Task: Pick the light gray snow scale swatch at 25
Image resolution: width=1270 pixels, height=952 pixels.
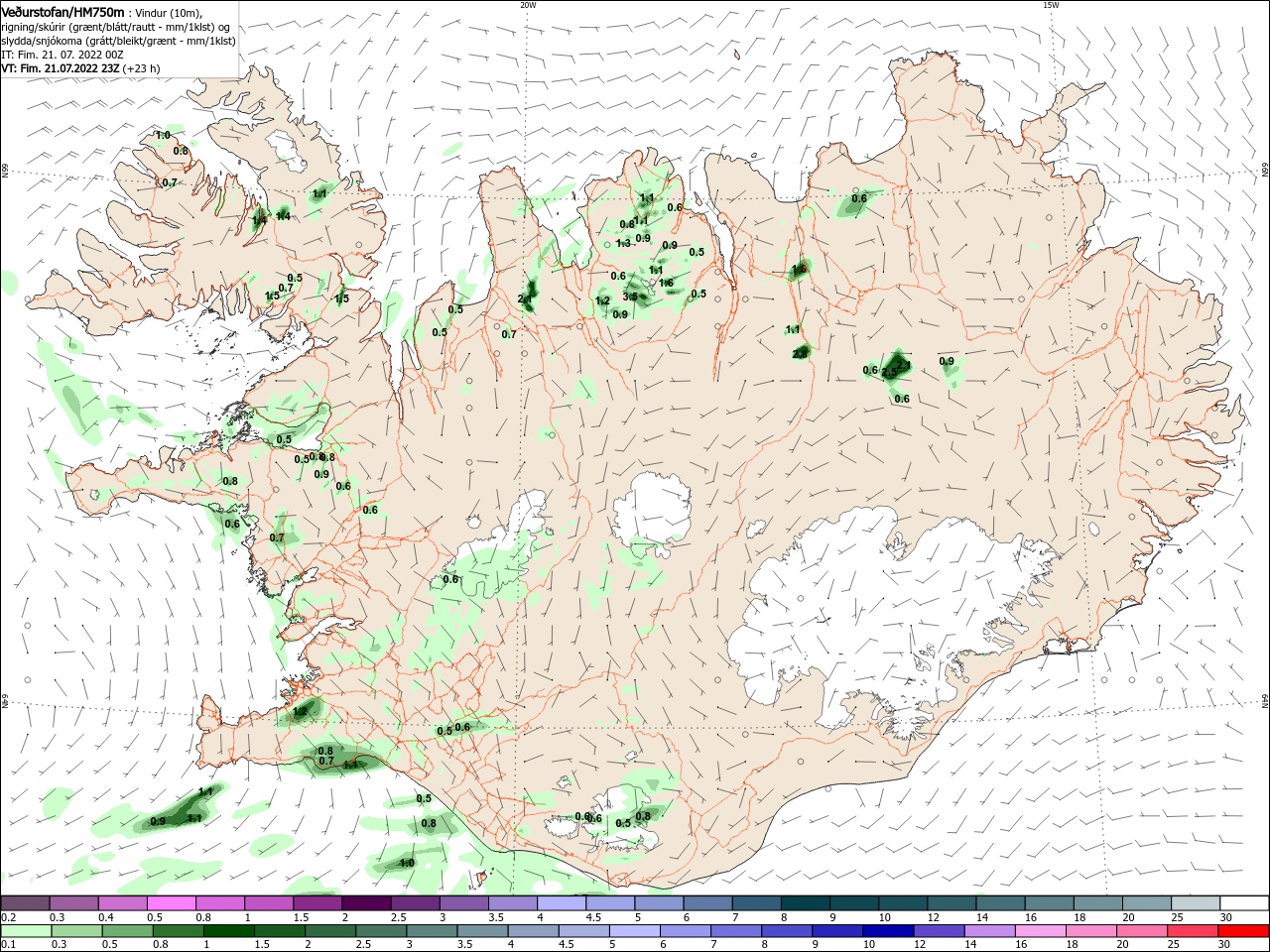Action: (1196, 903)
